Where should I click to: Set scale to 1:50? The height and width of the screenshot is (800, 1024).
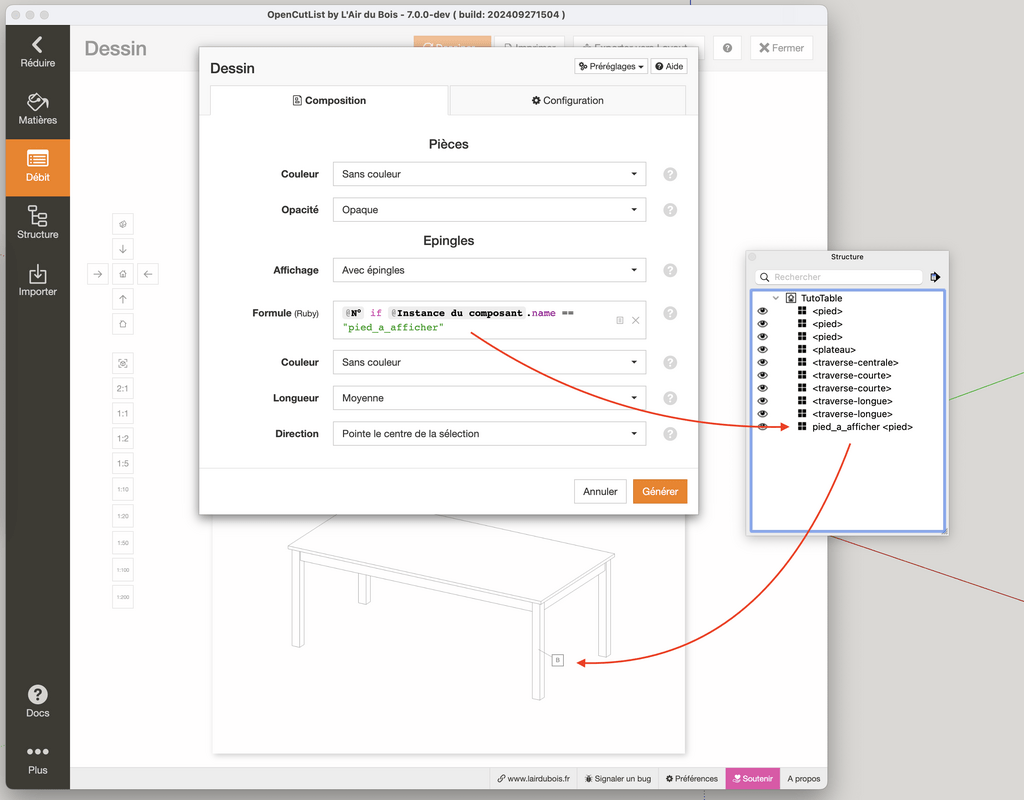point(123,543)
